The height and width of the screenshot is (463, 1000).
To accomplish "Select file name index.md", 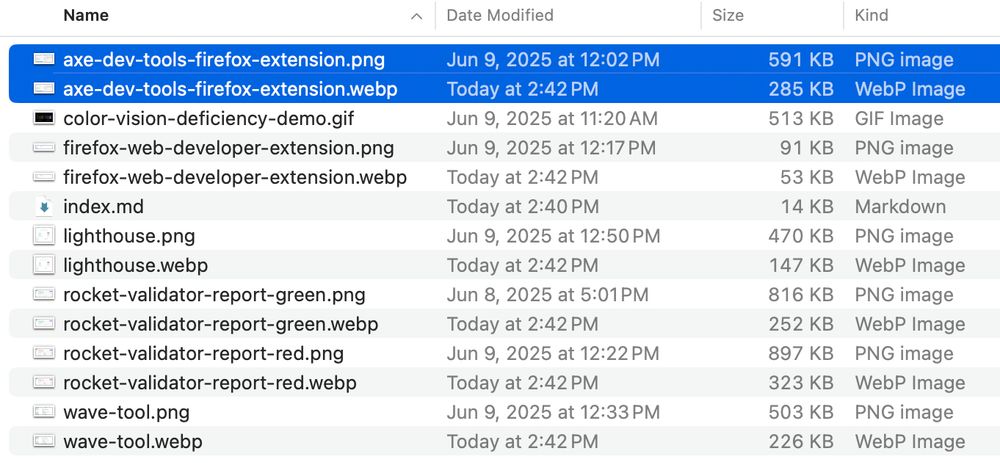I will (x=103, y=206).
